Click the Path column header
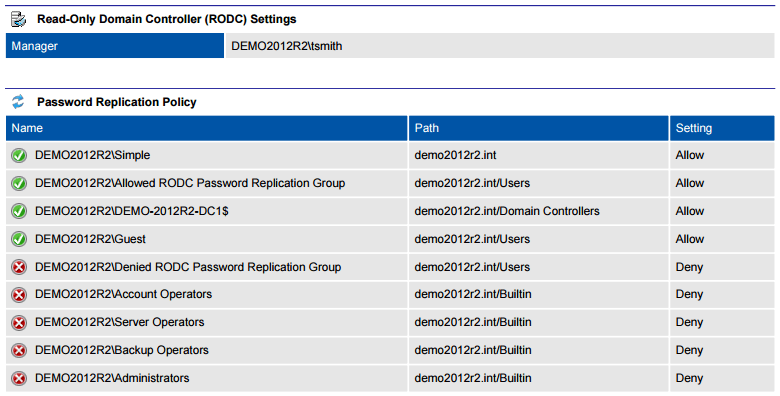 coord(538,128)
